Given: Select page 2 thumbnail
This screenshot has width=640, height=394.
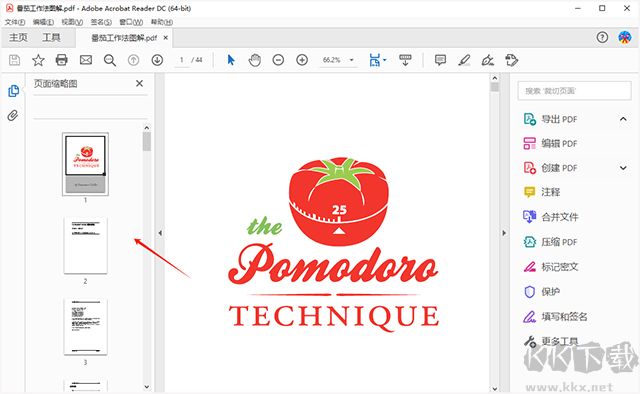Looking at the screenshot, I should (x=85, y=245).
